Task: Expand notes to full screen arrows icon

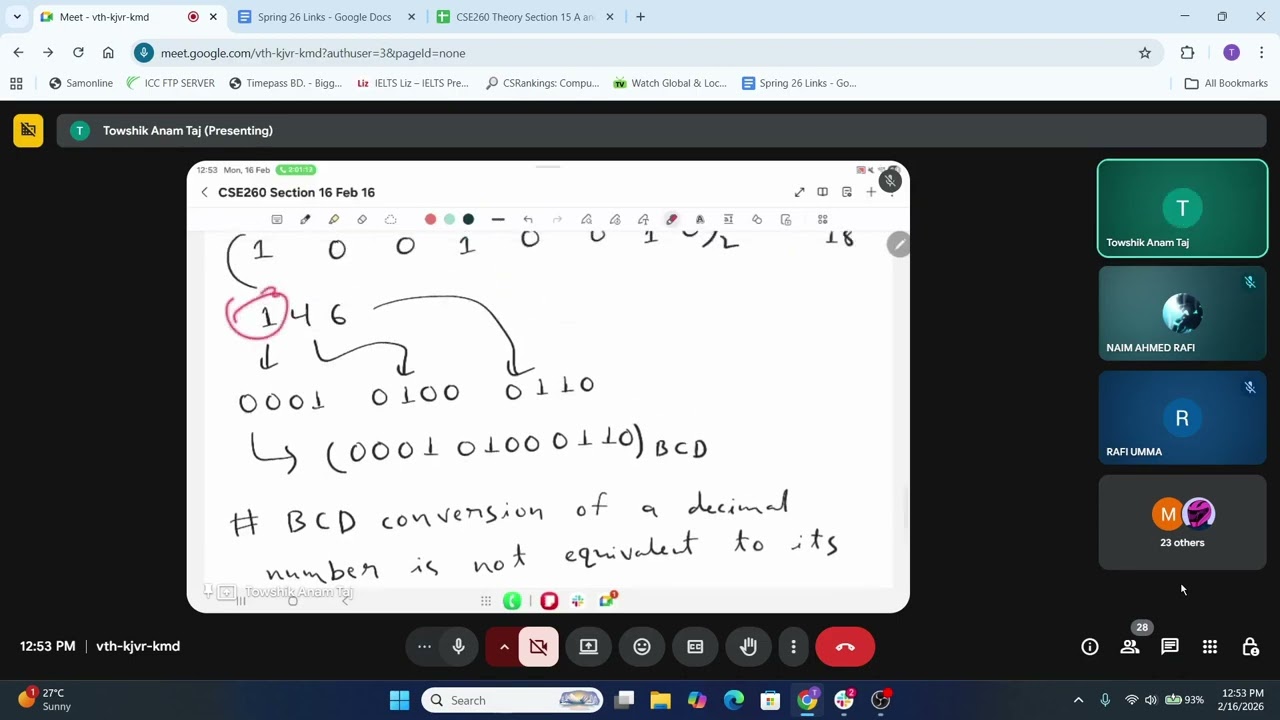Action: (x=799, y=192)
